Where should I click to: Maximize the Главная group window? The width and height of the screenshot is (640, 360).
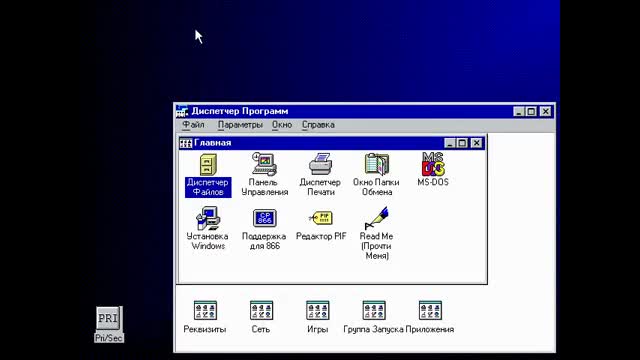pos(462,143)
